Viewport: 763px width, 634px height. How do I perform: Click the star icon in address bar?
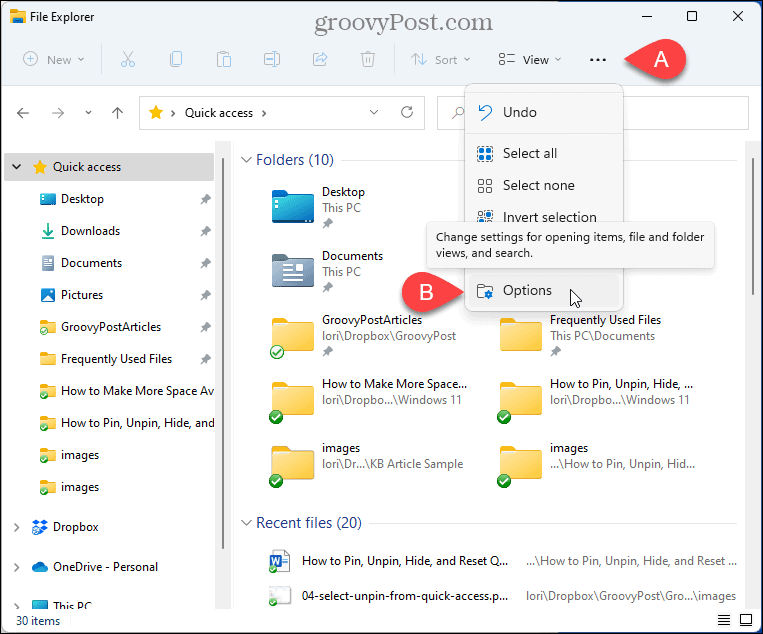(x=156, y=113)
